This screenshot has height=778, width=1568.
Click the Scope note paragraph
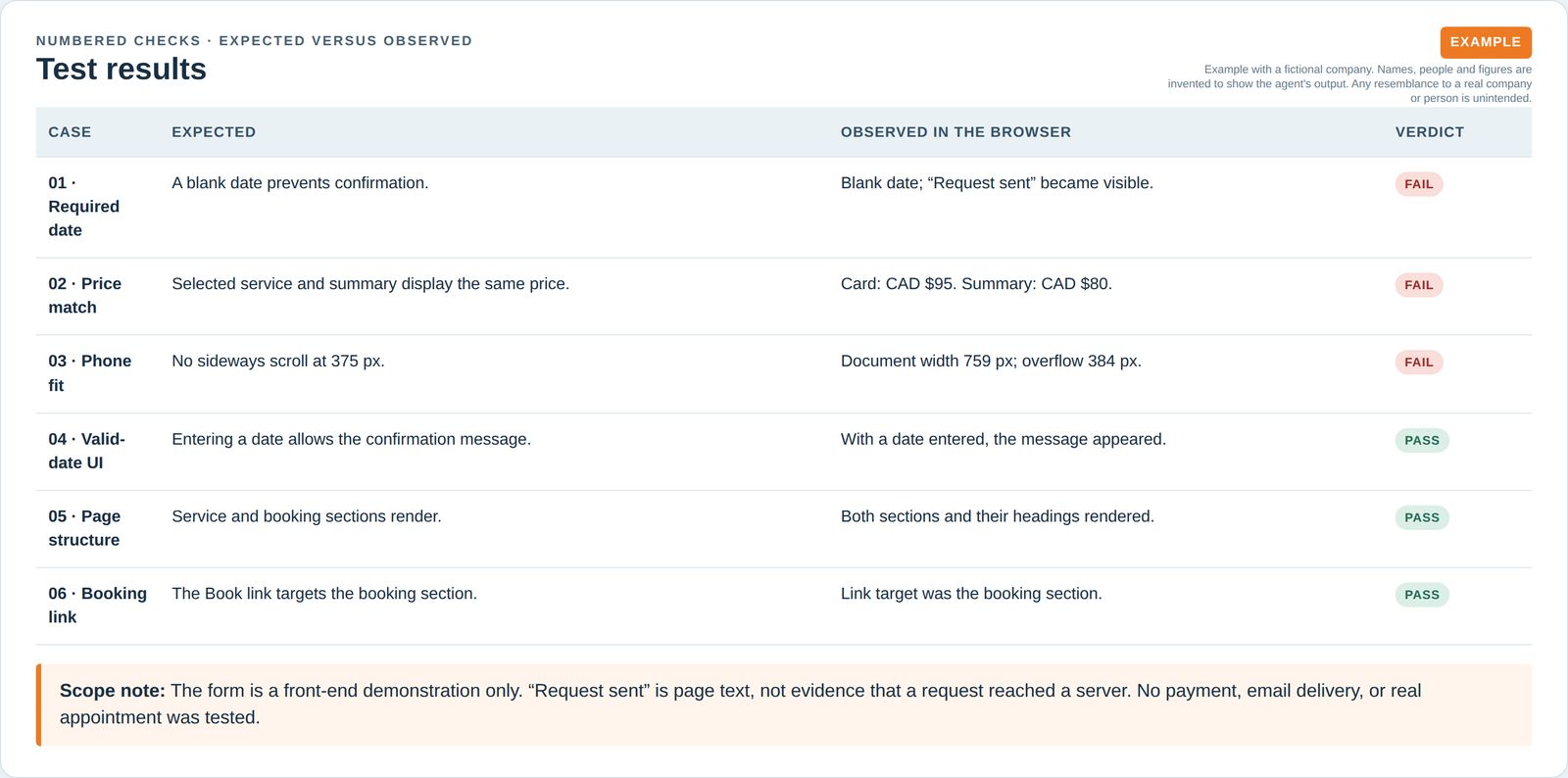tap(784, 705)
